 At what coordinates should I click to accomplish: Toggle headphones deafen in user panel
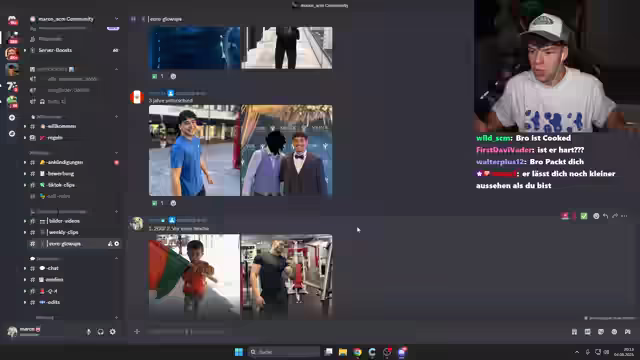point(100,332)
